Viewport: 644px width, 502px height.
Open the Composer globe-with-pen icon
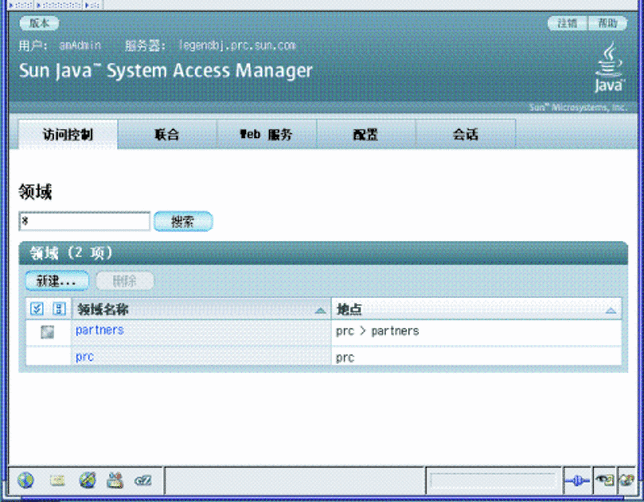coord(87,479)
